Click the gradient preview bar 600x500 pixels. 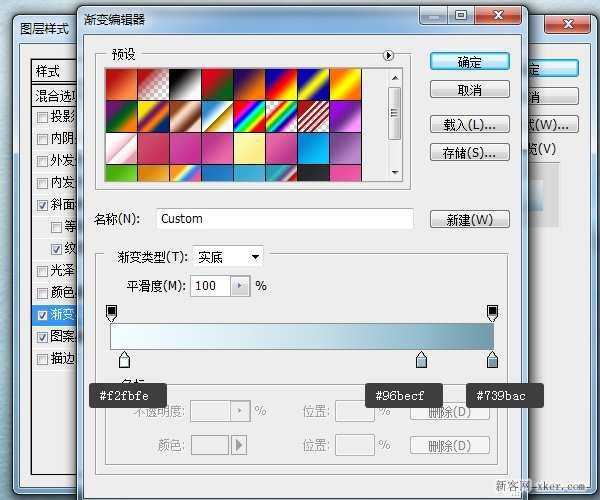pyautogui.click(x=302, y=336)
